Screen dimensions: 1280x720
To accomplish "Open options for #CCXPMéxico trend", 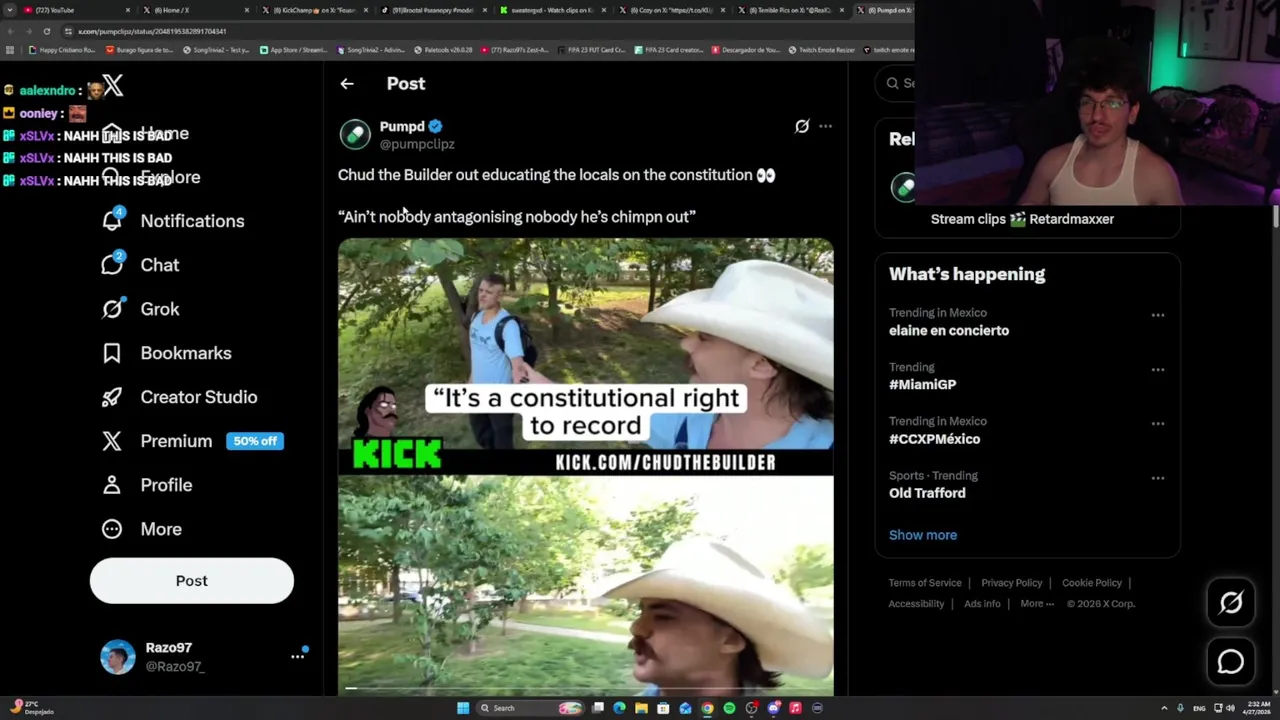I will point(1157,423).
